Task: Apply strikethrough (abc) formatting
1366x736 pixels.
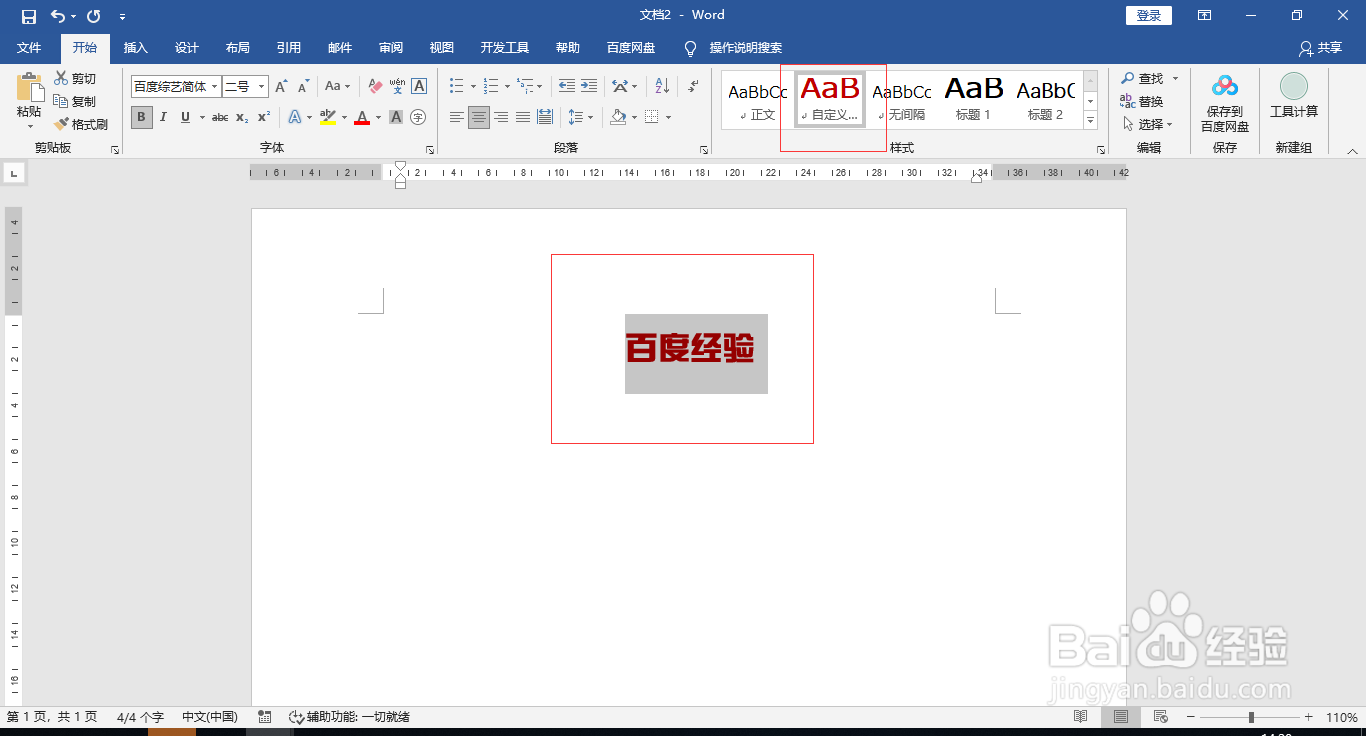Action: pyautogui.click(x=220, y=117)
